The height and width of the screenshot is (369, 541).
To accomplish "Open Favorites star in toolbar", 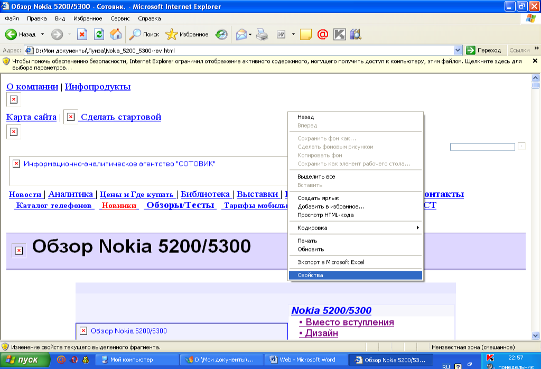I will click(x=171, y=34).
